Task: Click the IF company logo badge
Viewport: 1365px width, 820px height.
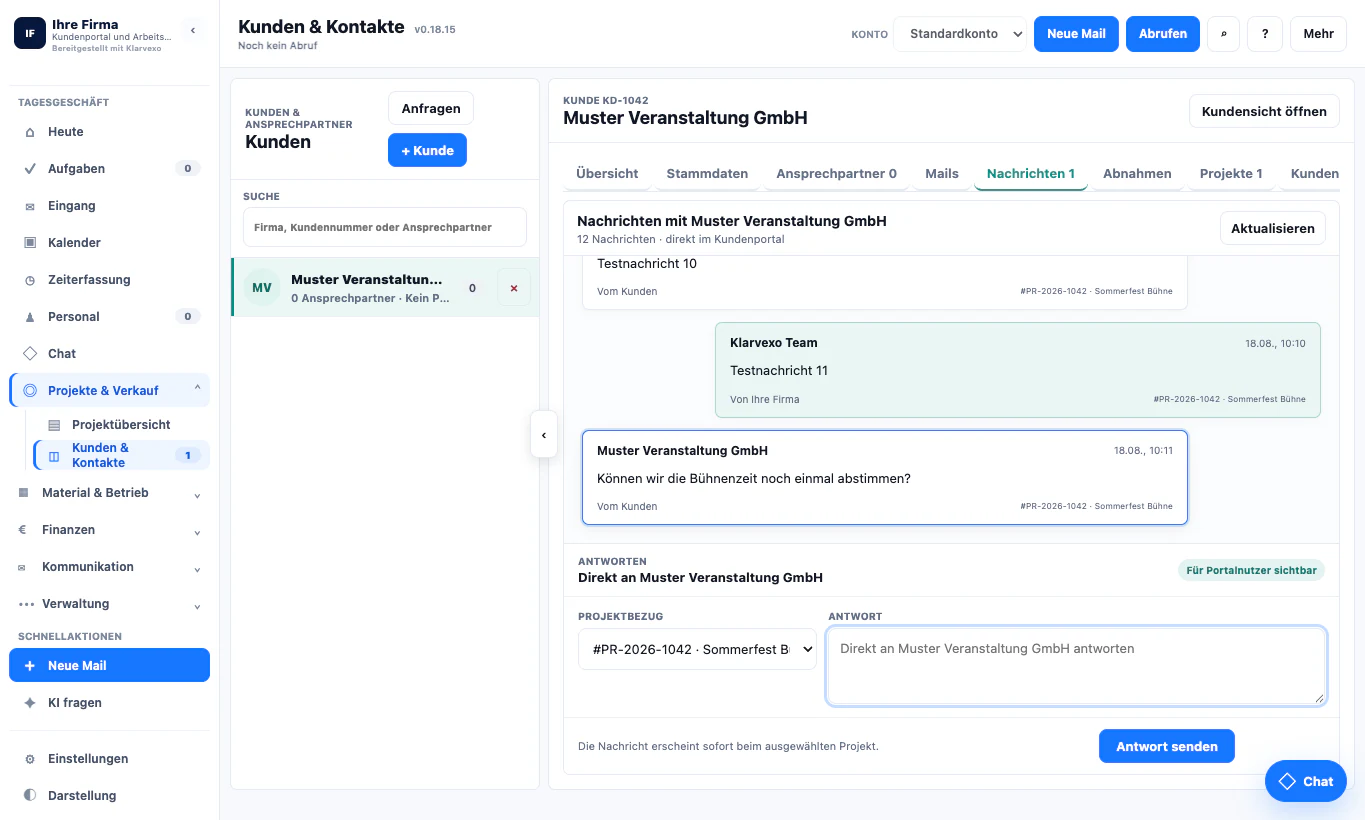Action: 30,33
